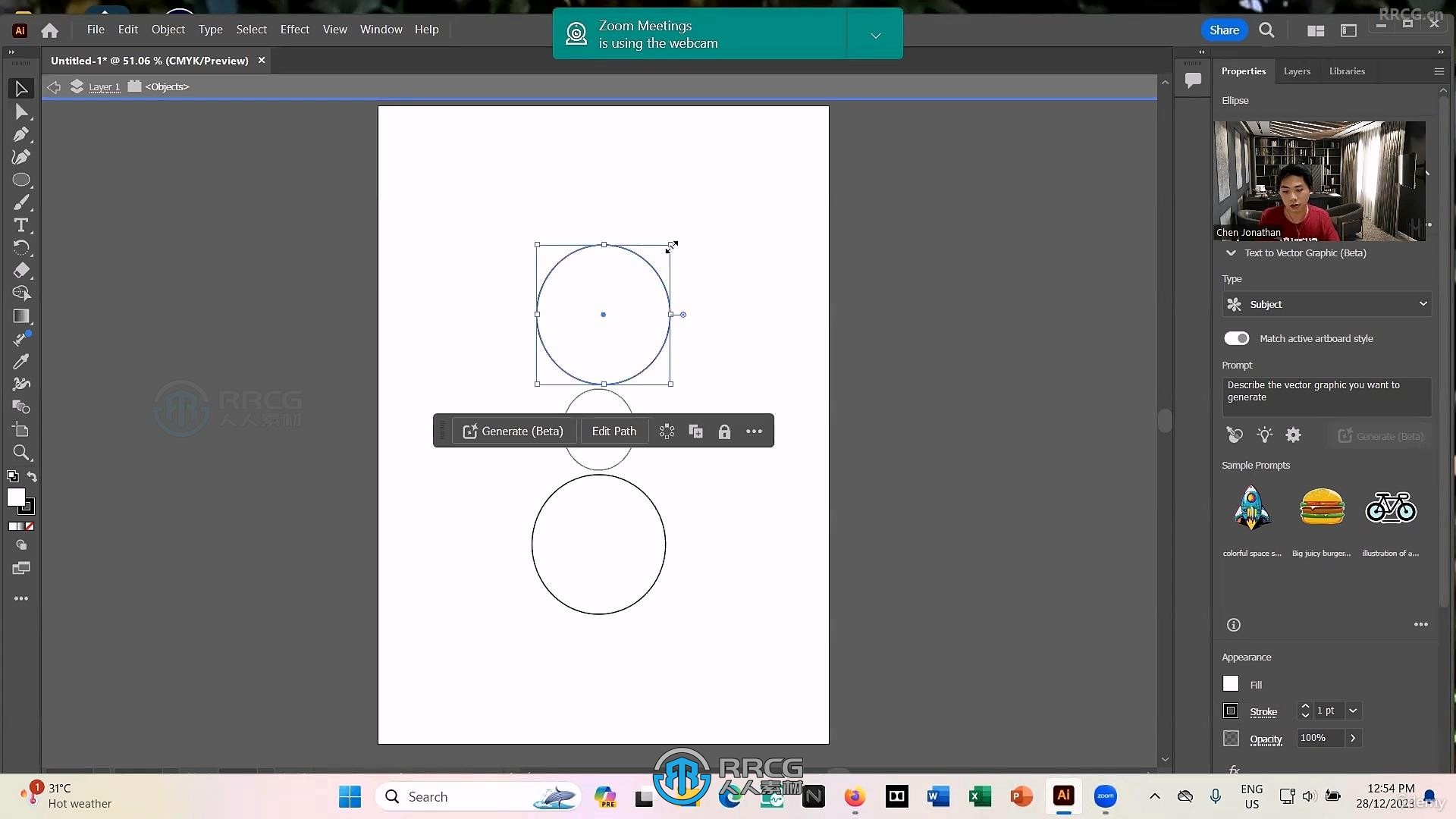The height and width of the screenshot is (819, 1456).
Task: Select the Shape Builder tool
Action: (21, 407)
